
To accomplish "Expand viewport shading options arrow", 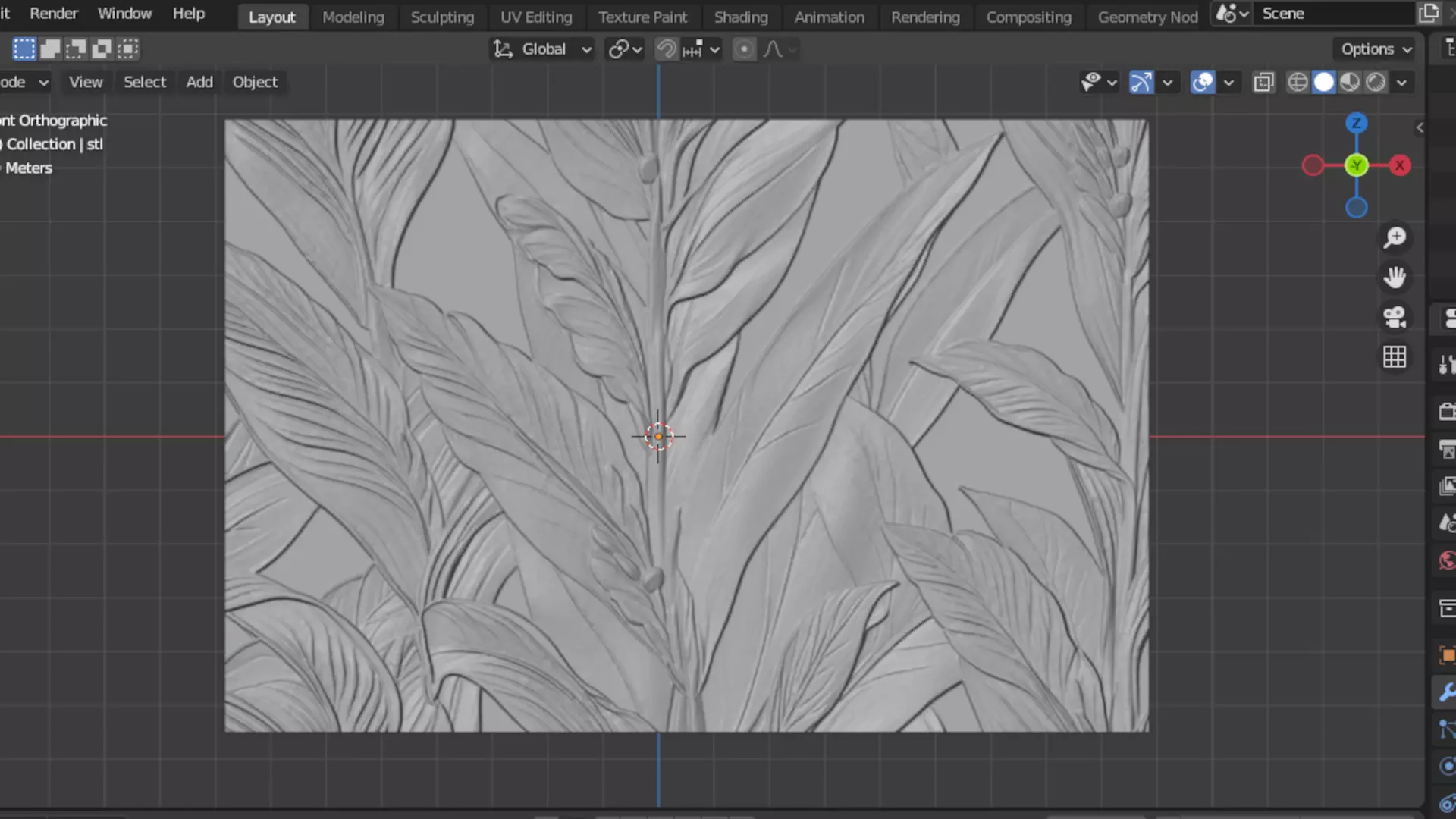I will (x=1401, y=82).
